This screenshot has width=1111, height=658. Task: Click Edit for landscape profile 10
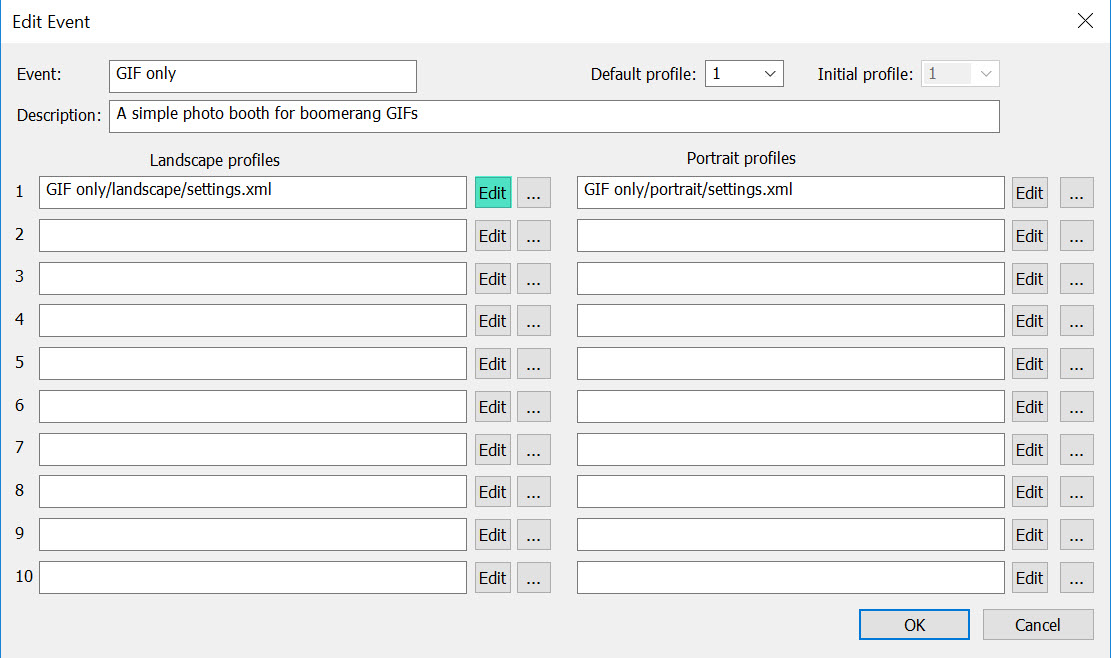[x=492, y=578]
